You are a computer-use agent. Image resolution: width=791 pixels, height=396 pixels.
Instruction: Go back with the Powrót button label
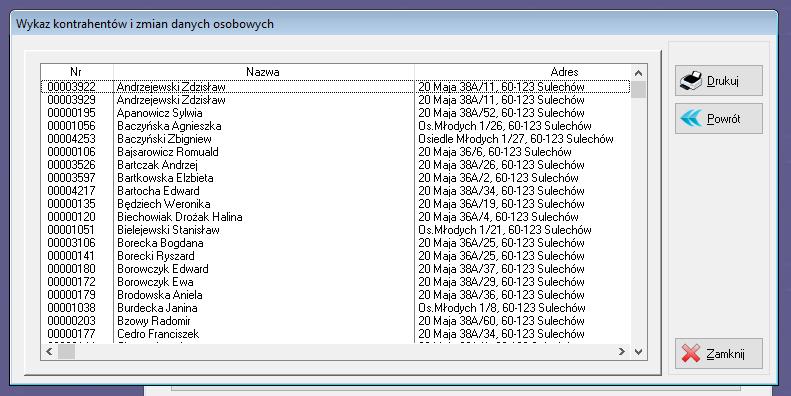coord(723,119)
